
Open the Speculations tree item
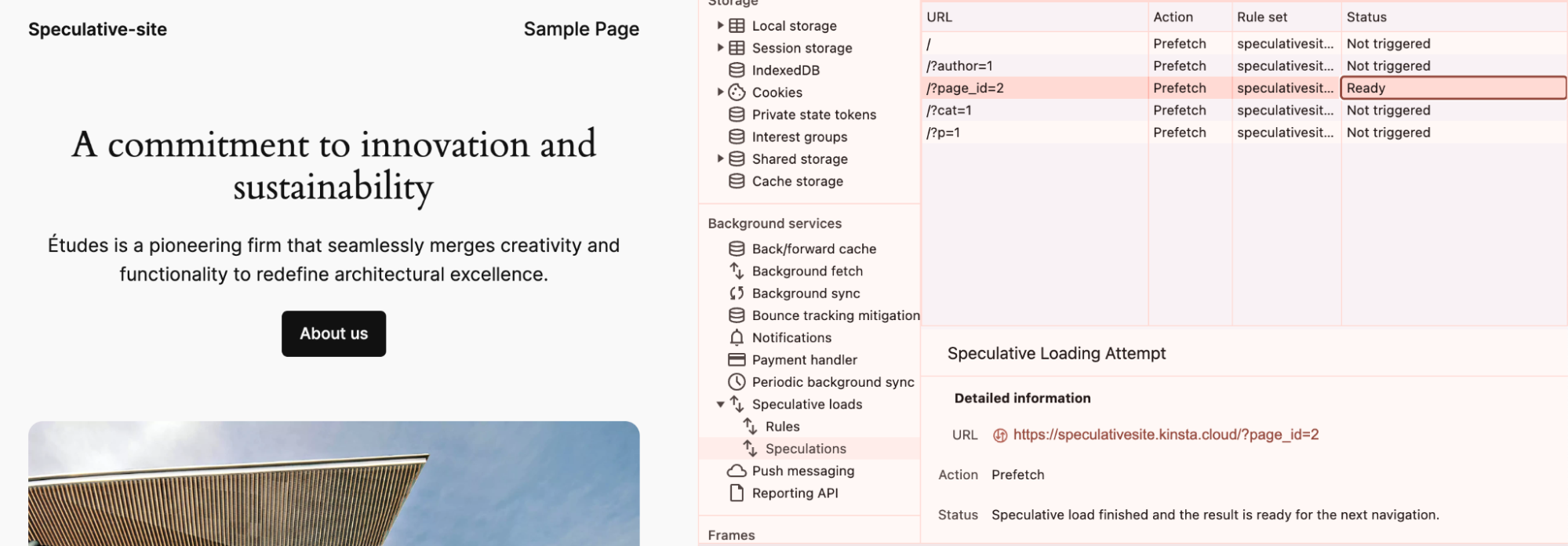point(806,449)
